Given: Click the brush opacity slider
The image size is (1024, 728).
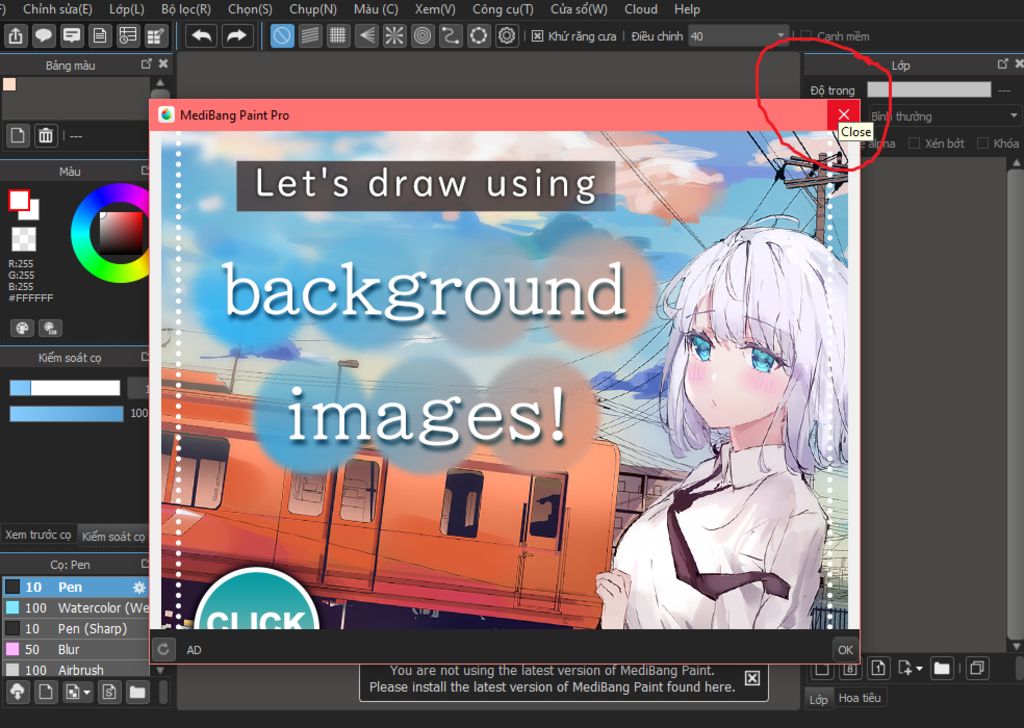Looking at the screenshot, I should (x=66, y=413).
